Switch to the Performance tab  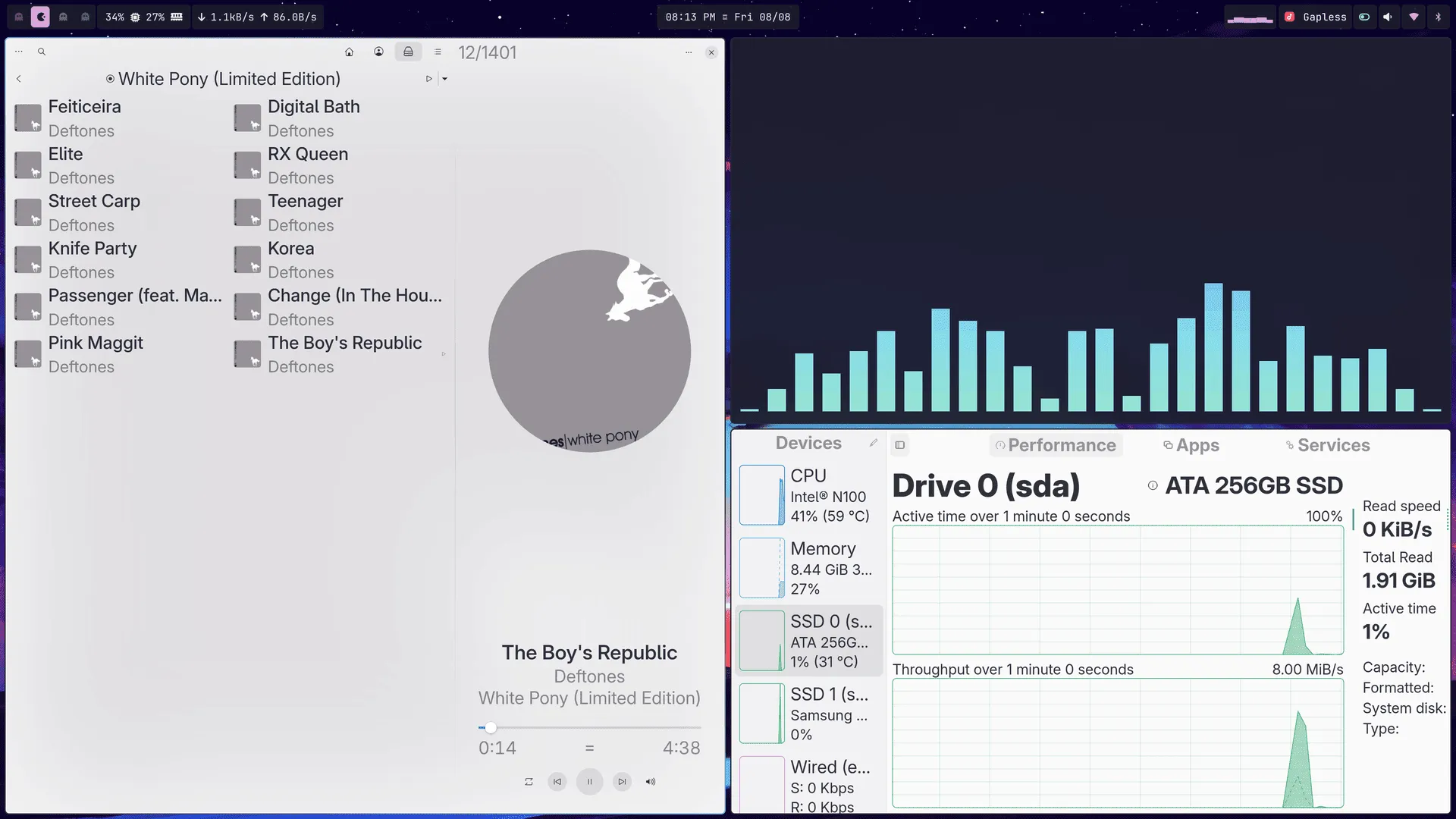[1056, 445]
